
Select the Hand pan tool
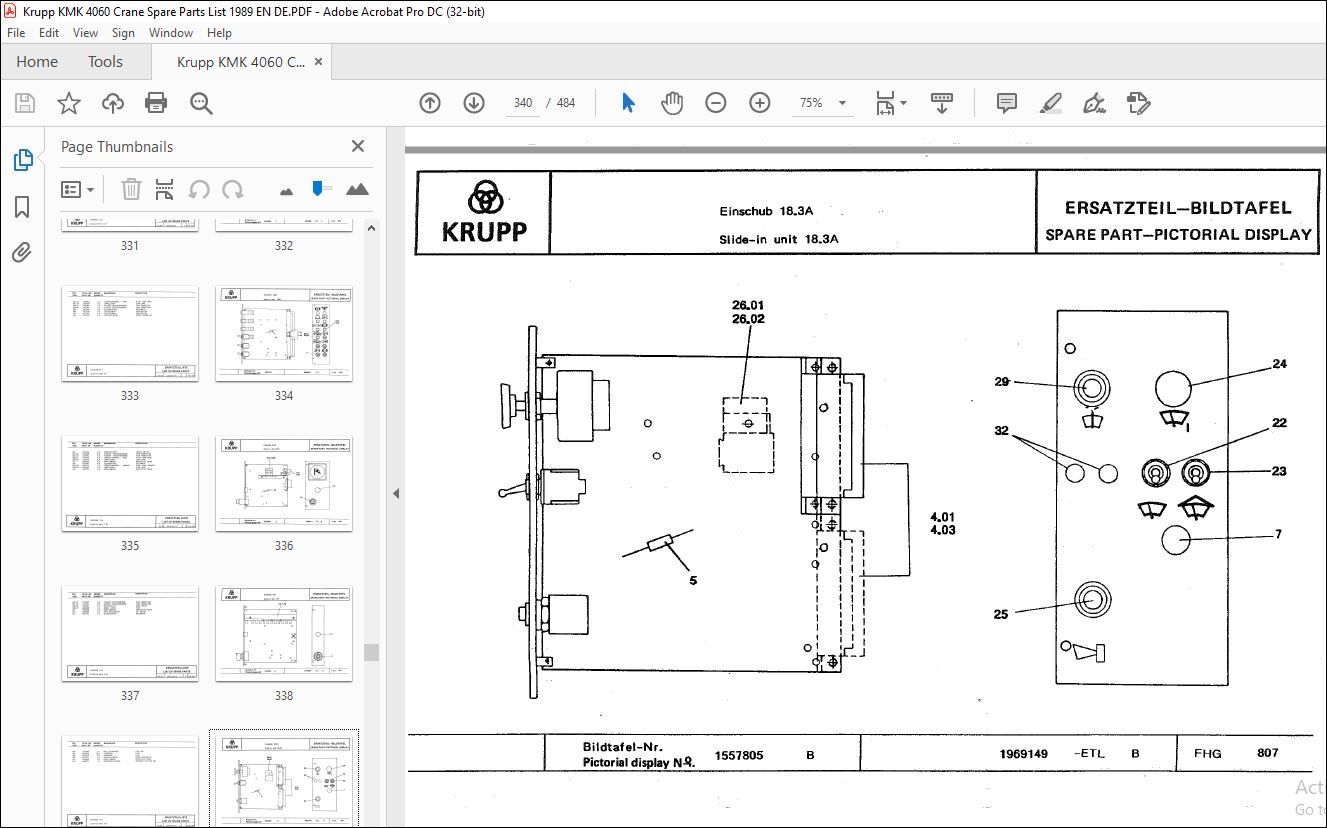(672, 103)
